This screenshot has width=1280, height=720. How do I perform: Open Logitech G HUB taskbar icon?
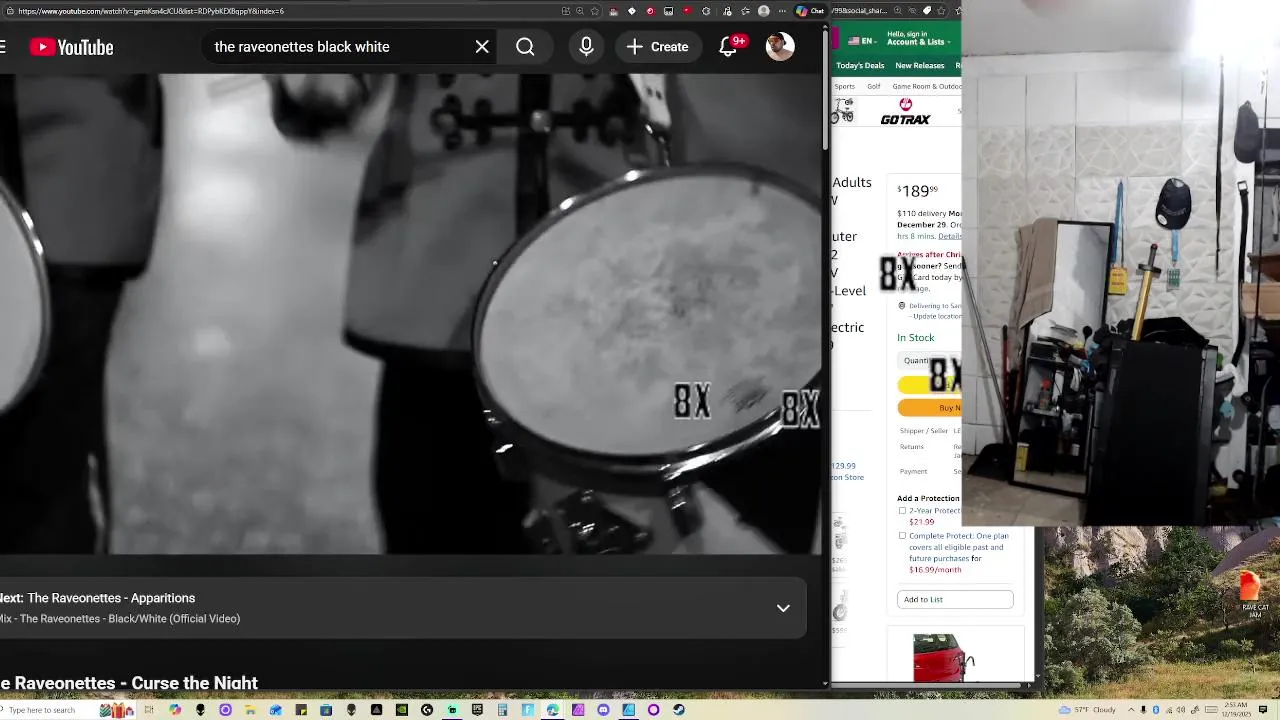pyautogui.click(x=427, y=710)
